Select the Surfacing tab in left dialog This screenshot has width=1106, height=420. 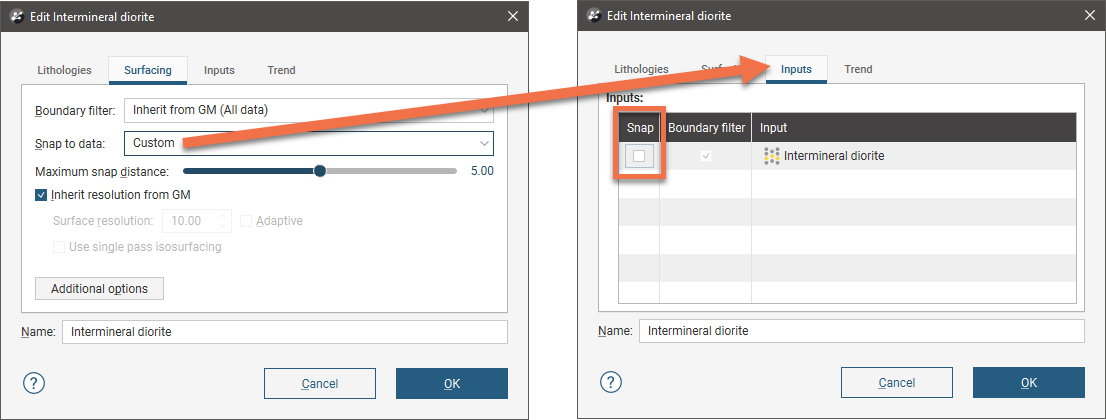tap(148, 70)
